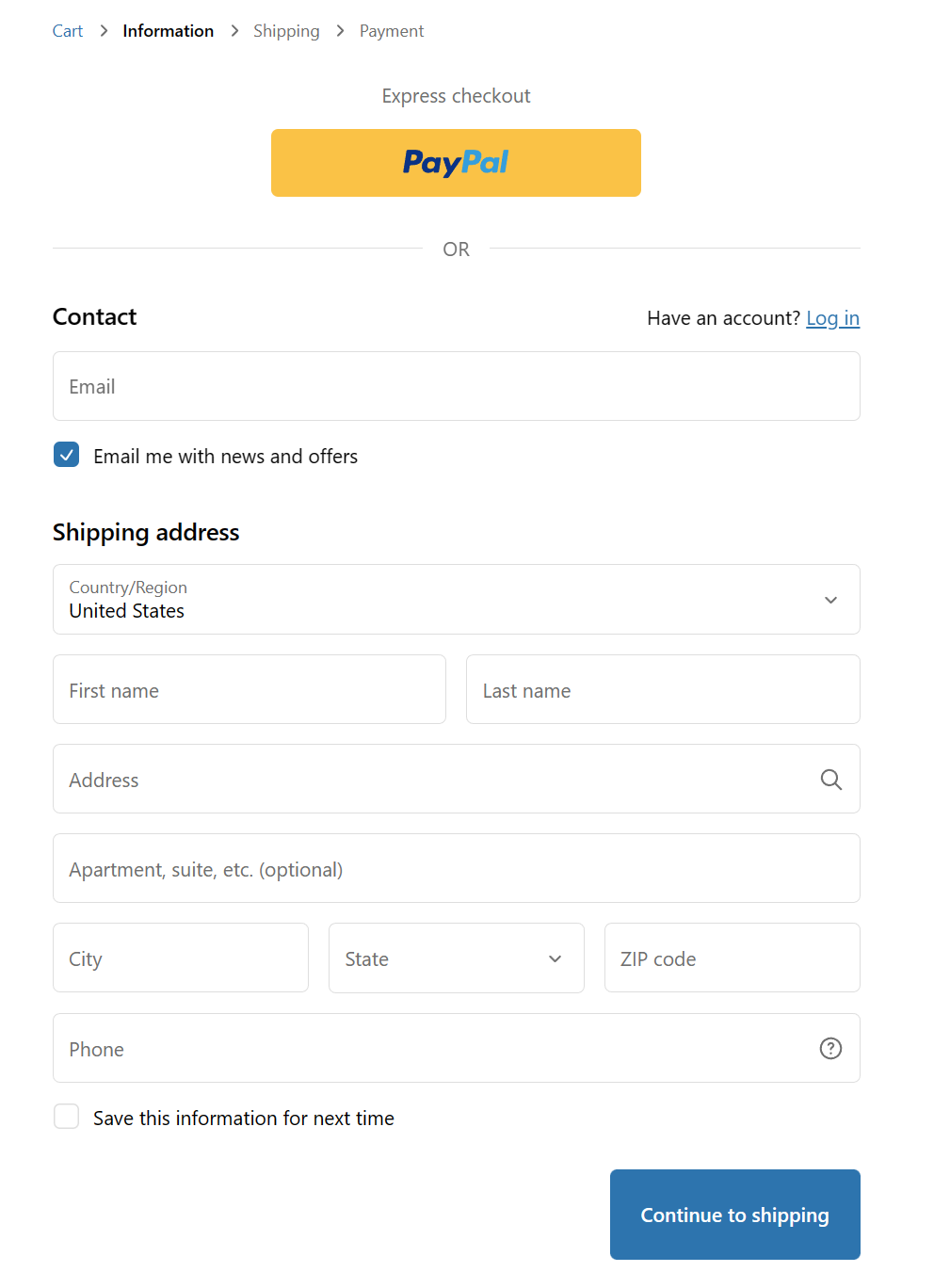The width and height of the screenshot is (950, 1288).
Task: Select the Shipping breadcrumb step
Action: click(286, 31)
